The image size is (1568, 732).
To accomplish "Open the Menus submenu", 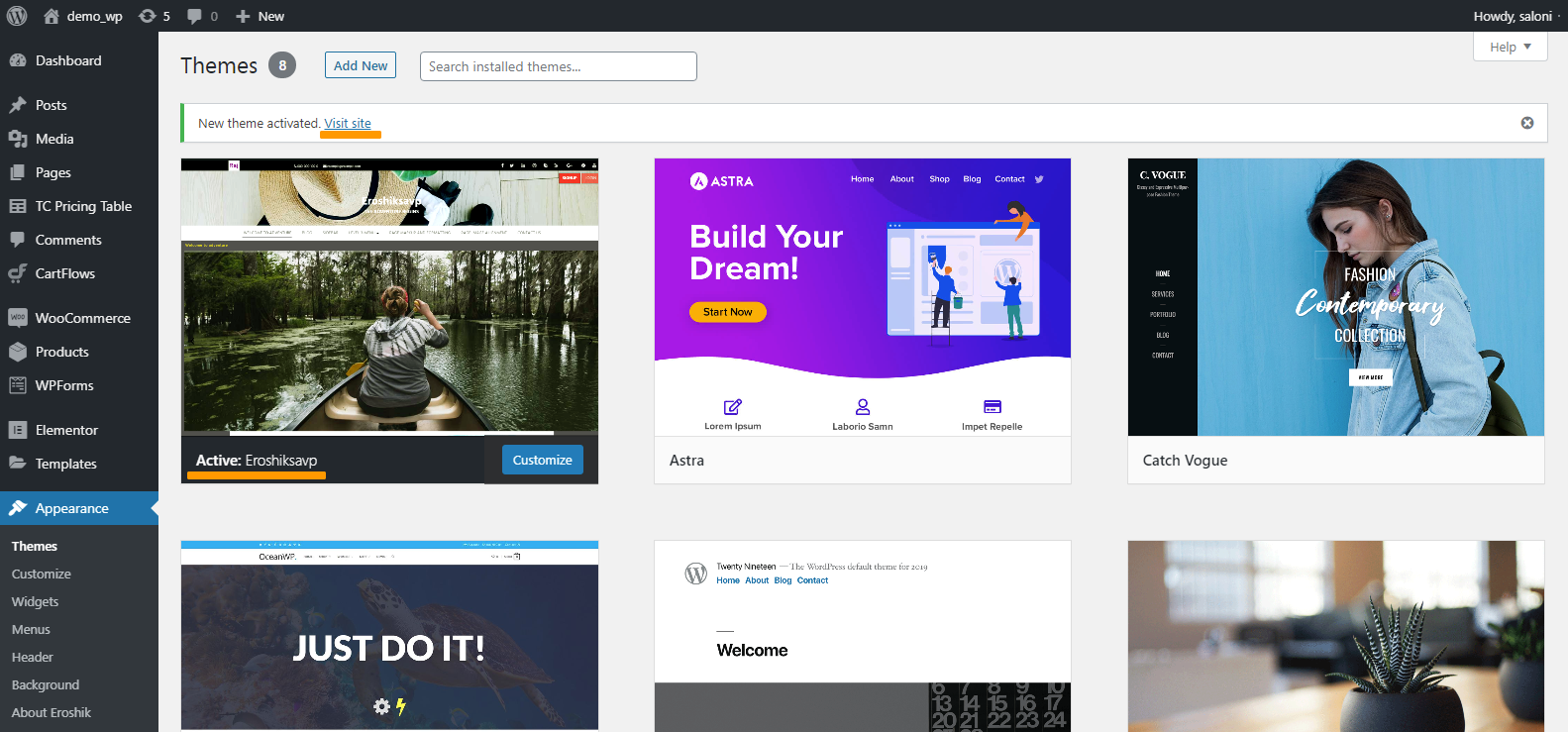I will point(31,629).
